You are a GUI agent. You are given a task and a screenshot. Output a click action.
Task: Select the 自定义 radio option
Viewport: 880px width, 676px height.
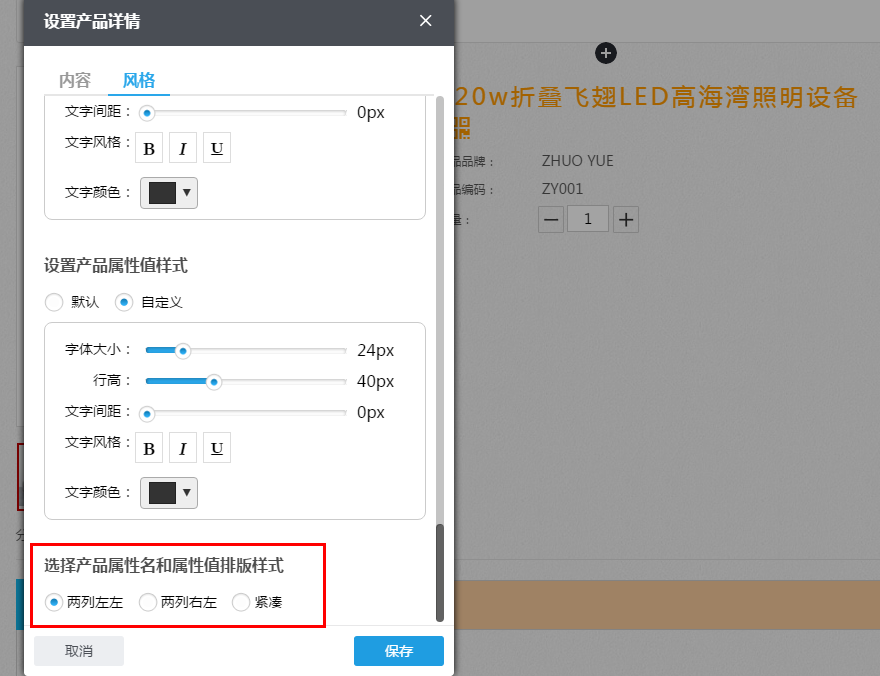[122, 302]
